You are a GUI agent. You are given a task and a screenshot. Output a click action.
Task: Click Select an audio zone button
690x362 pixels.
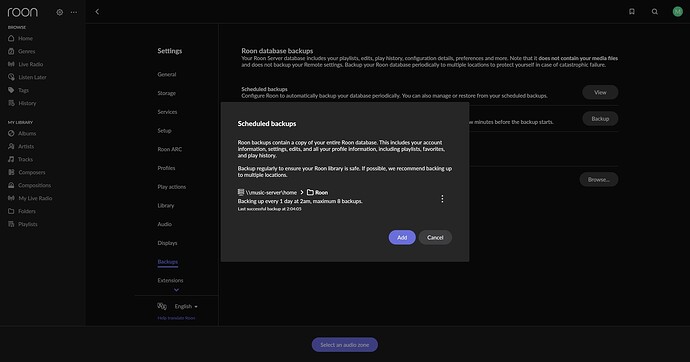tap(345, 345)
